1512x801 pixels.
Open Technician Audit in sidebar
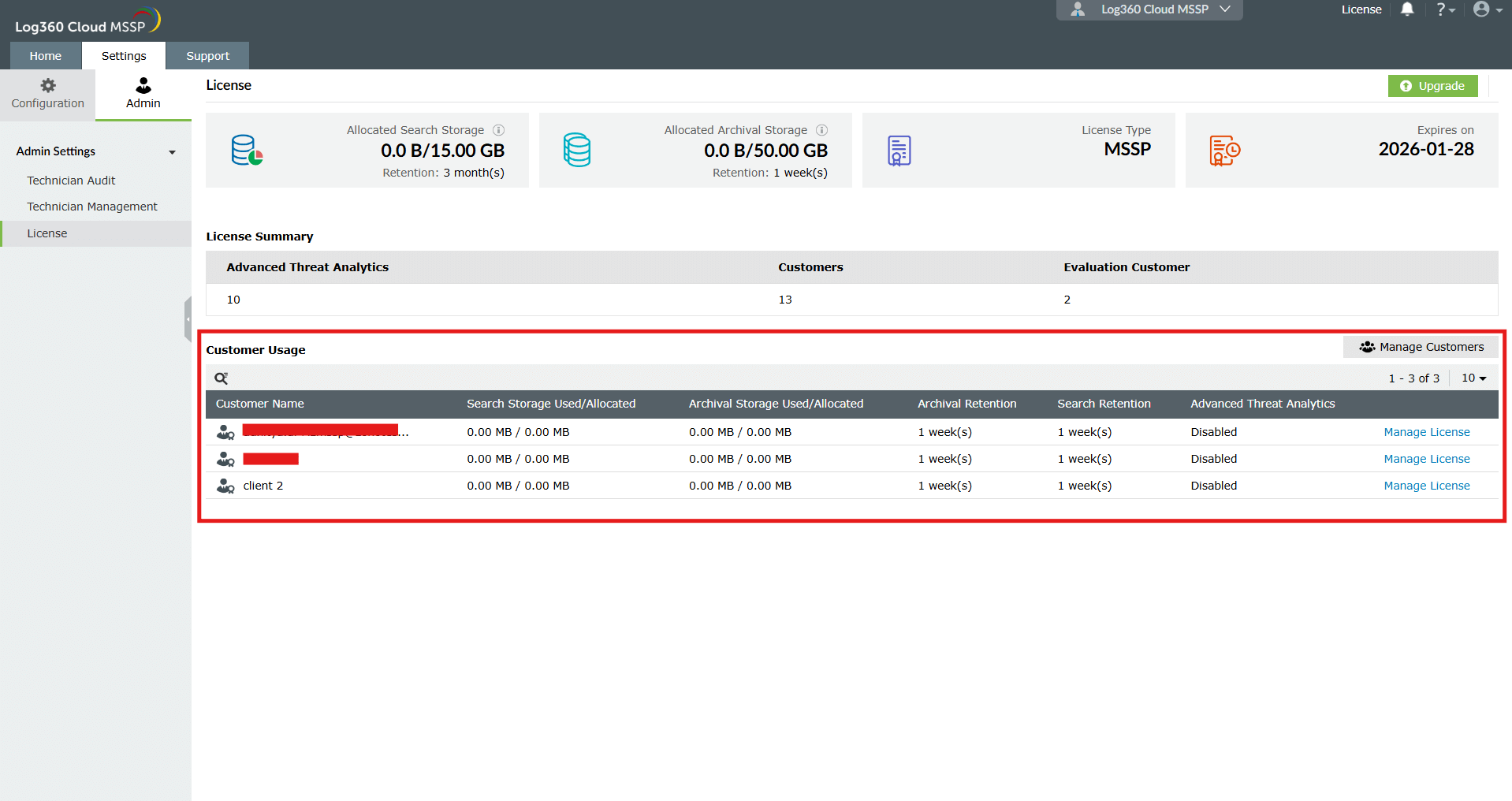(x=71, y=181)
